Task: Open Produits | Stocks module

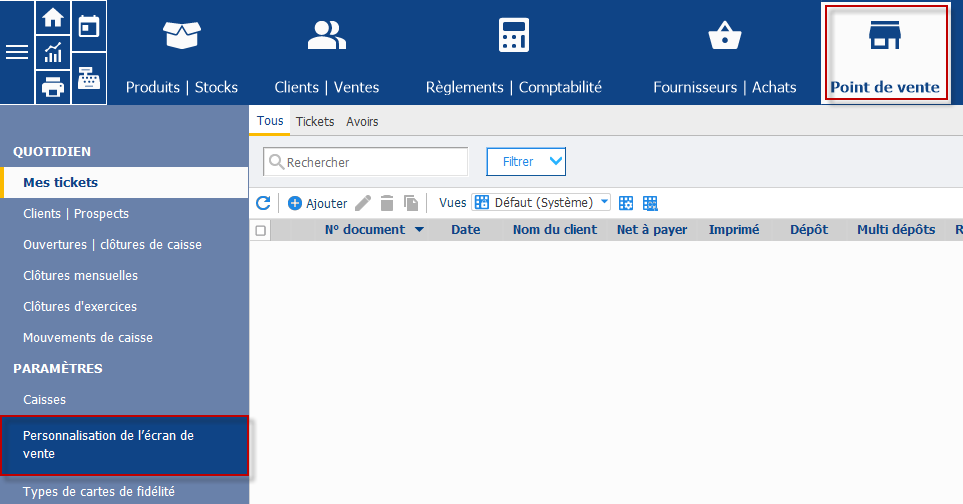Action: click(x=182, y=58)
